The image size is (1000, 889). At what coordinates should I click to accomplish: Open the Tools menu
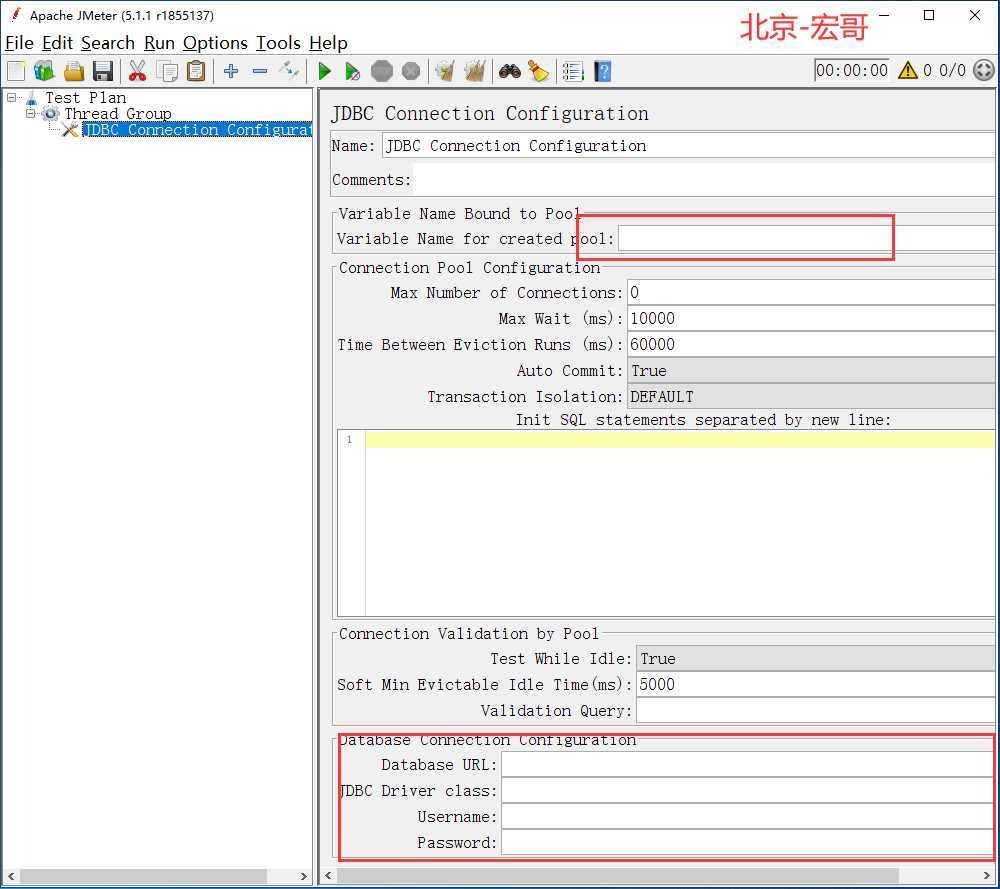(x=278, y=43)
